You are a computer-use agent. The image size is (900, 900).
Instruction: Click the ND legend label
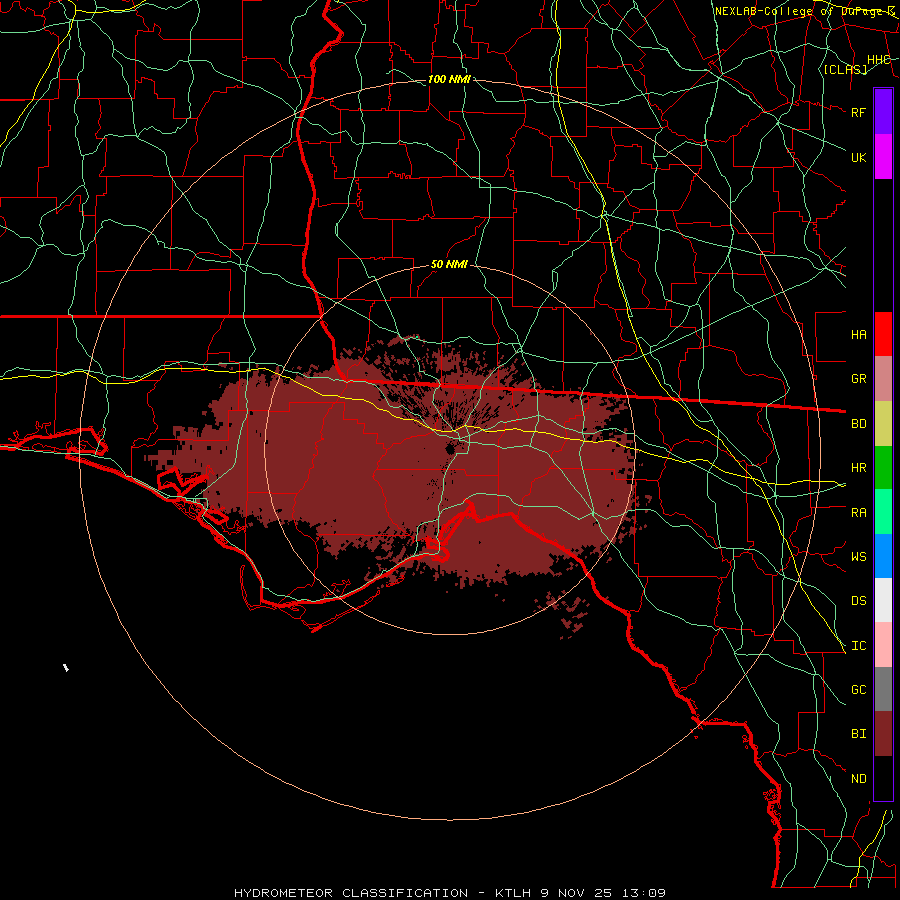pyautogui.click(x=859, y=779)
